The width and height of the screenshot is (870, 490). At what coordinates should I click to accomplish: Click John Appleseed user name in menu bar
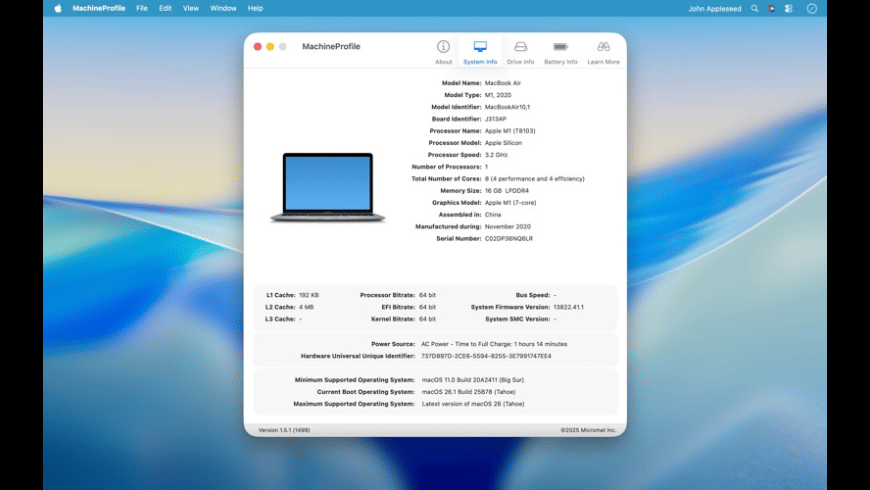715,8
